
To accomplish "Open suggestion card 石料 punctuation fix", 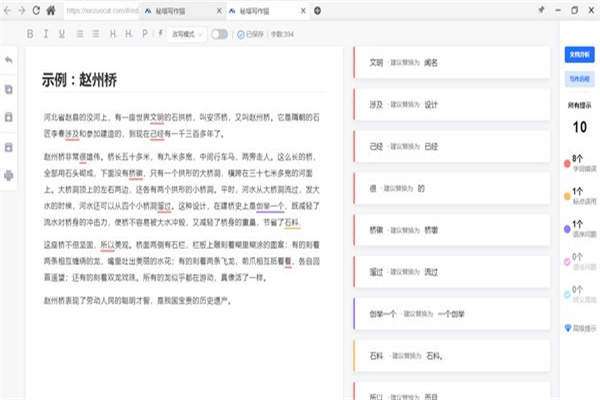I will (452, 356).
